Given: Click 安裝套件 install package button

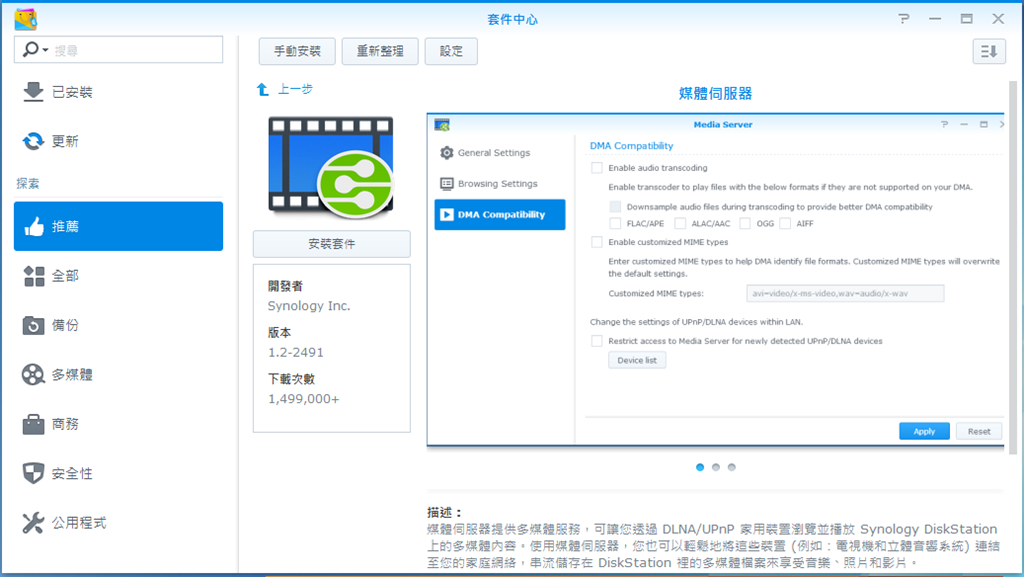Looking at the screenshot, I should [332, 244].
